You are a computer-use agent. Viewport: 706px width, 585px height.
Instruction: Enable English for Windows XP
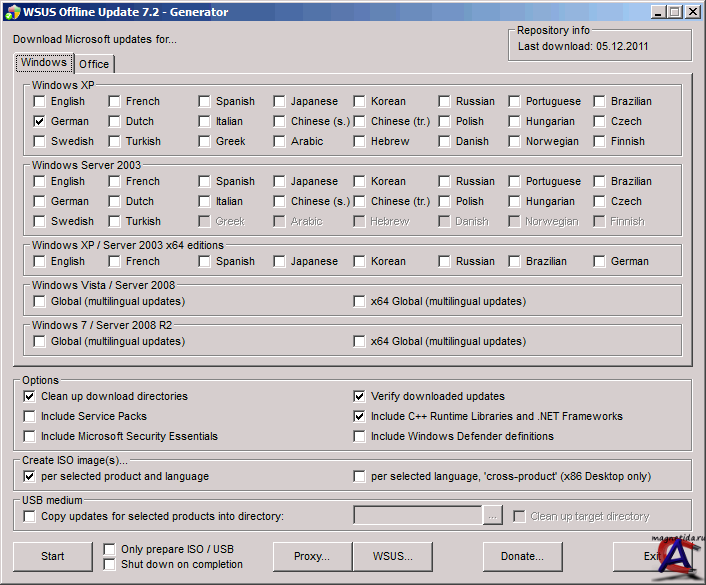tap(39, 101)
